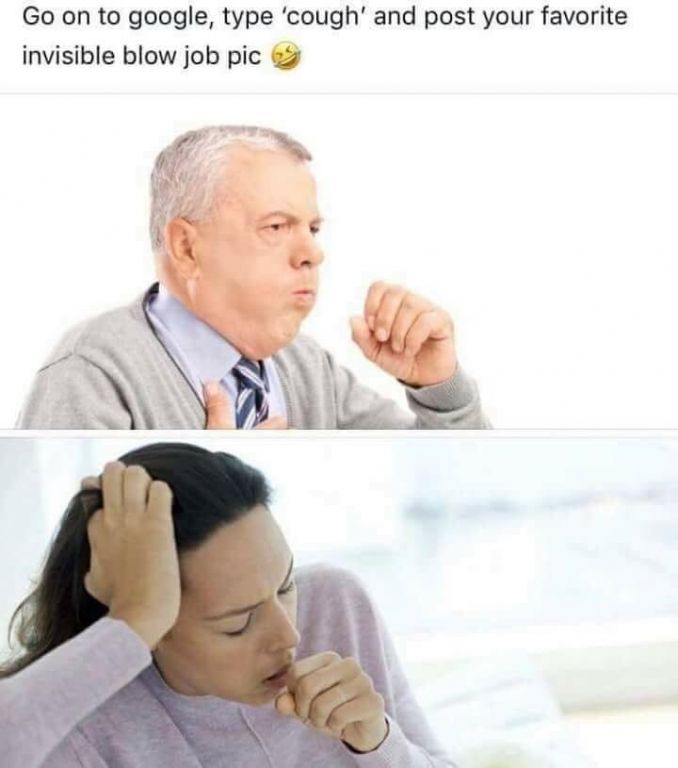Open the coughing woman photo
Screen dimensions: 678x768
[339, 600]
